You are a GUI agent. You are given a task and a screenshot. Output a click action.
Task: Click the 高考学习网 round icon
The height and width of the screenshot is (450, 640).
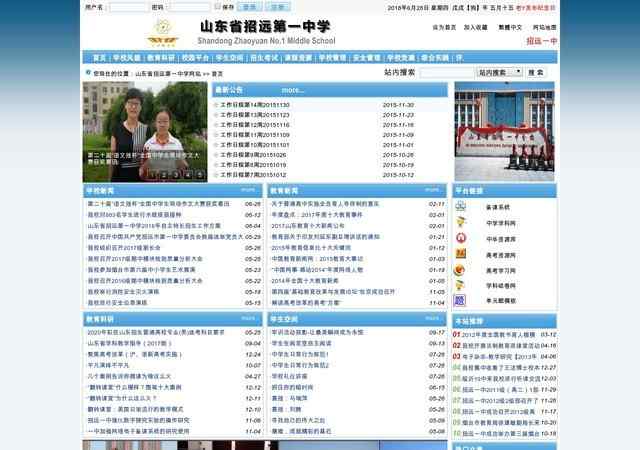pyautogui.click(x=460, y=270)
